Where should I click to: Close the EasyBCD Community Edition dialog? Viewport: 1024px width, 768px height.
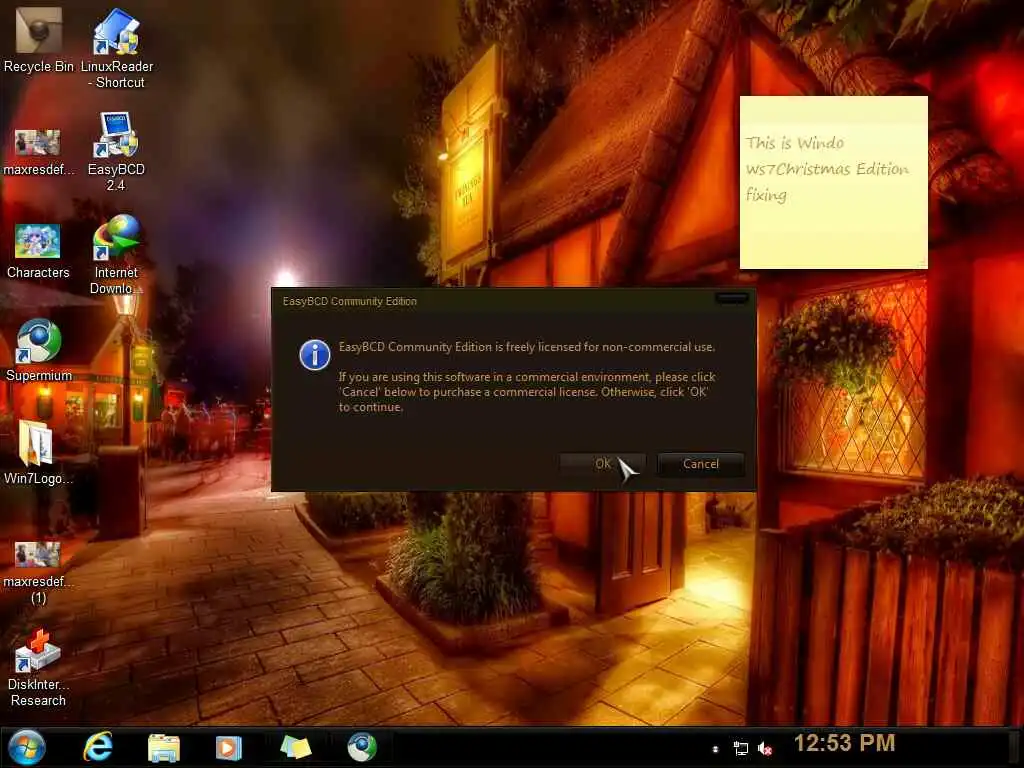pyautogui.click(x=731, y=298)
